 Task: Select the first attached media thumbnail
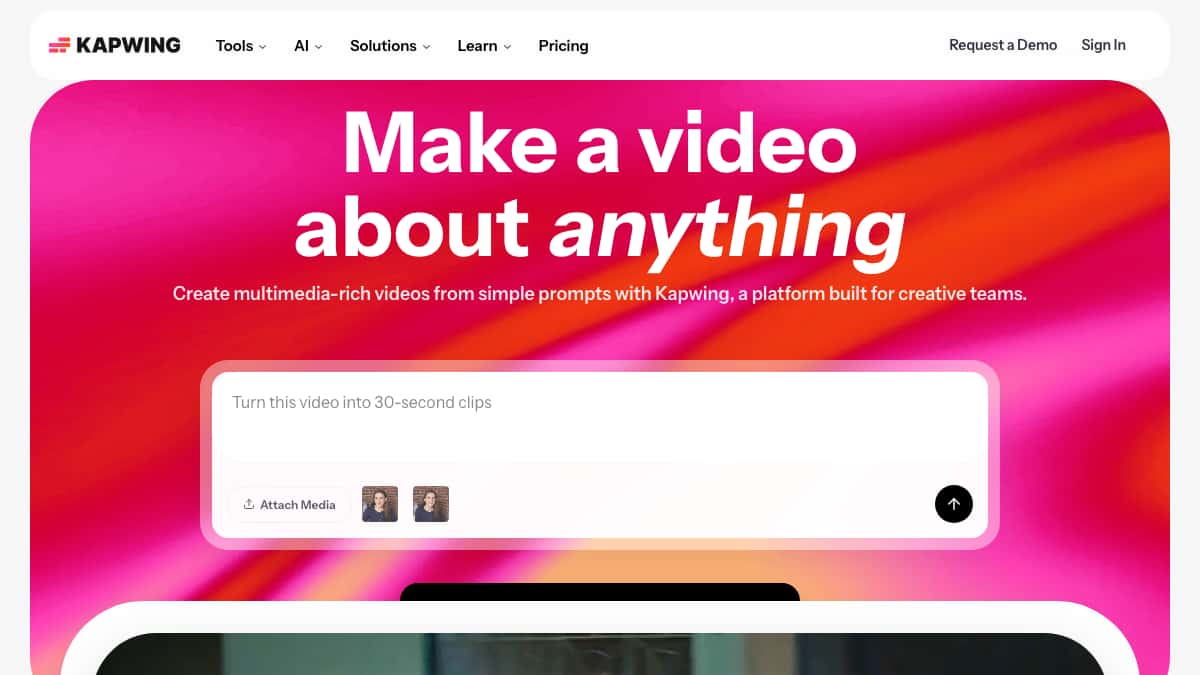point(380,504)
